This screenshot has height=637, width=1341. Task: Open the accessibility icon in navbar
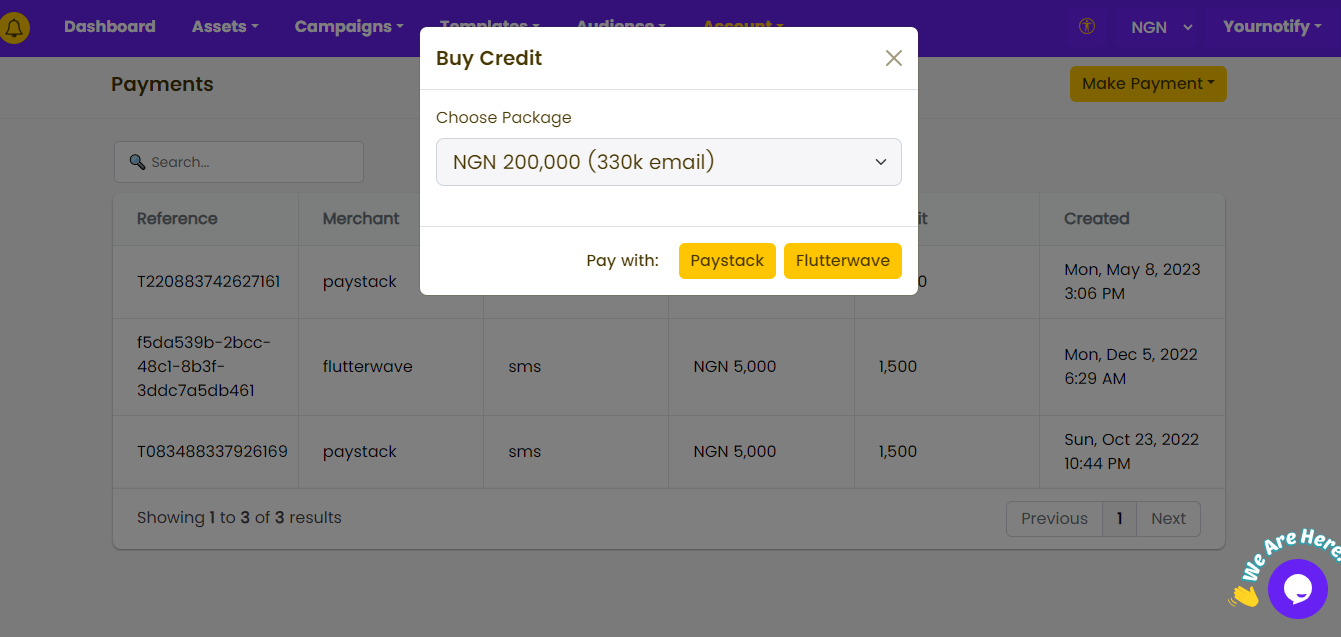pos(1087,27)
